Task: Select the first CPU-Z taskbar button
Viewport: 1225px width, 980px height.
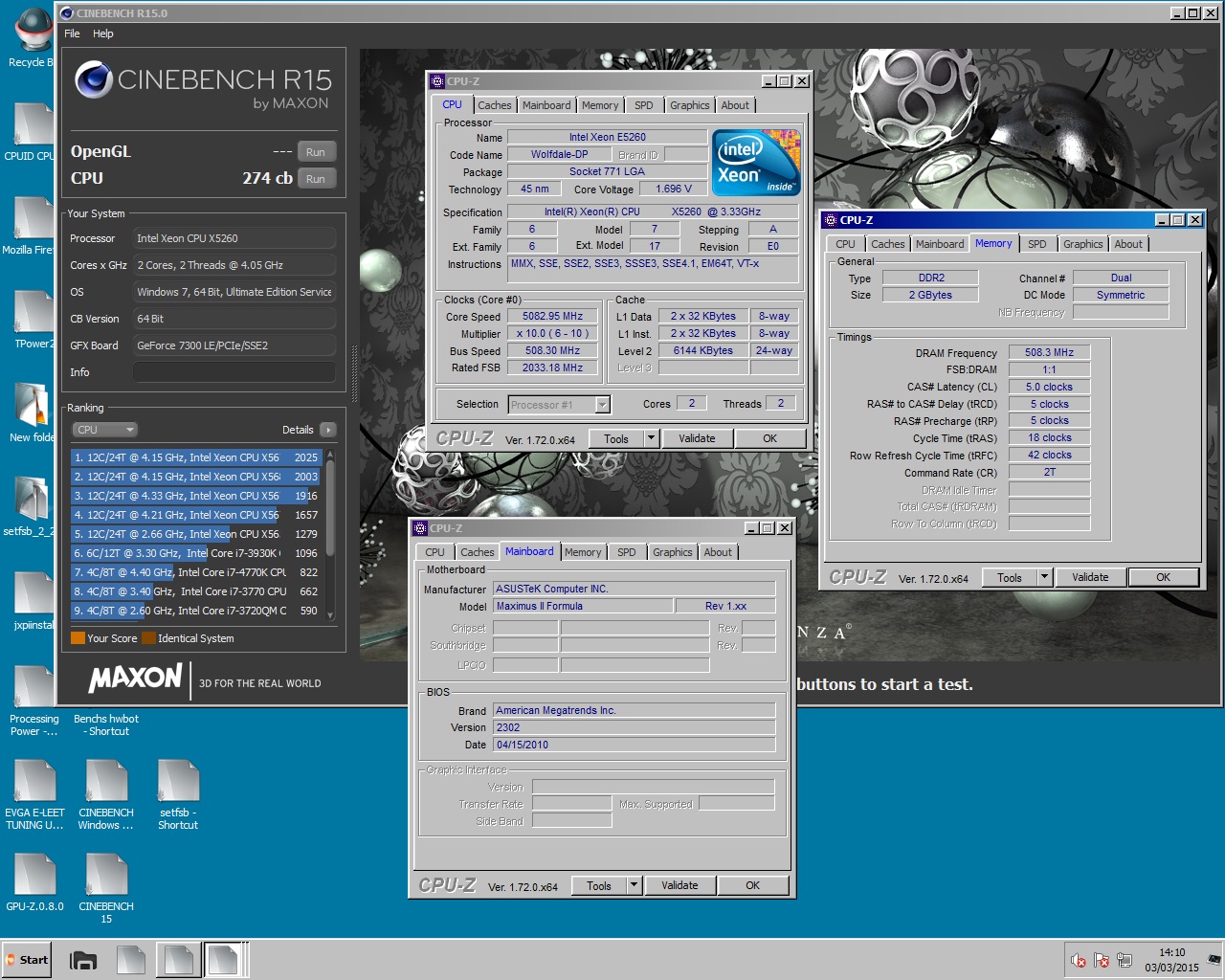Action: click(x=130, y=960)
